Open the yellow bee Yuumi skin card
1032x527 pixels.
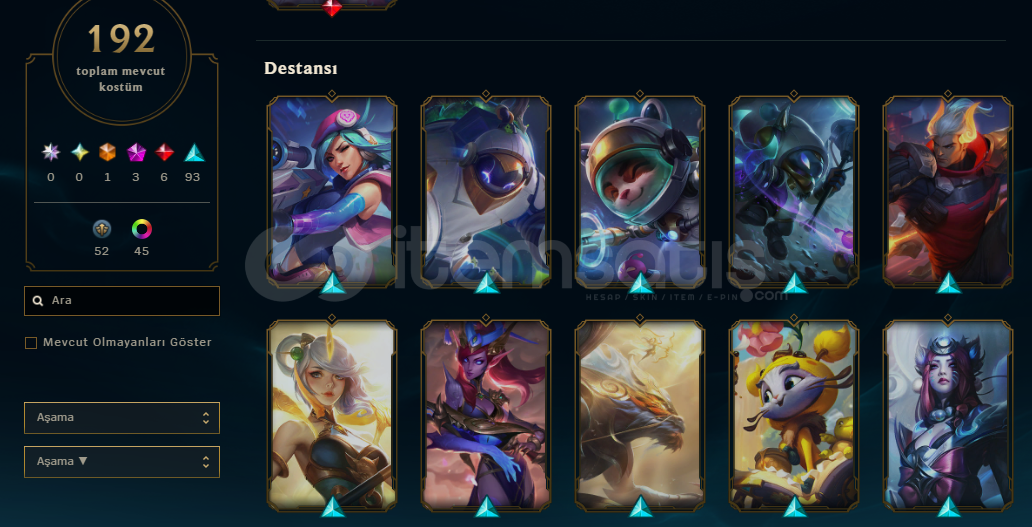[794, 416]
